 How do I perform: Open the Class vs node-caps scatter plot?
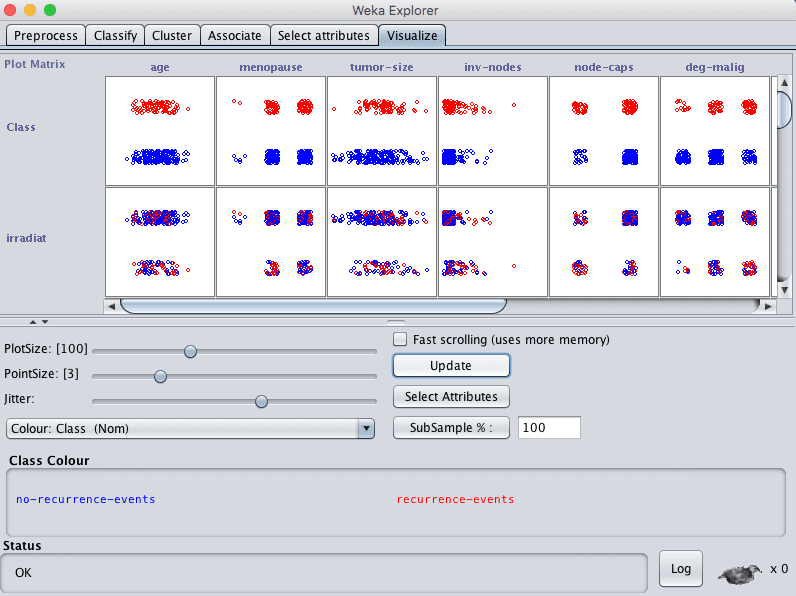[x=604, y=131]
